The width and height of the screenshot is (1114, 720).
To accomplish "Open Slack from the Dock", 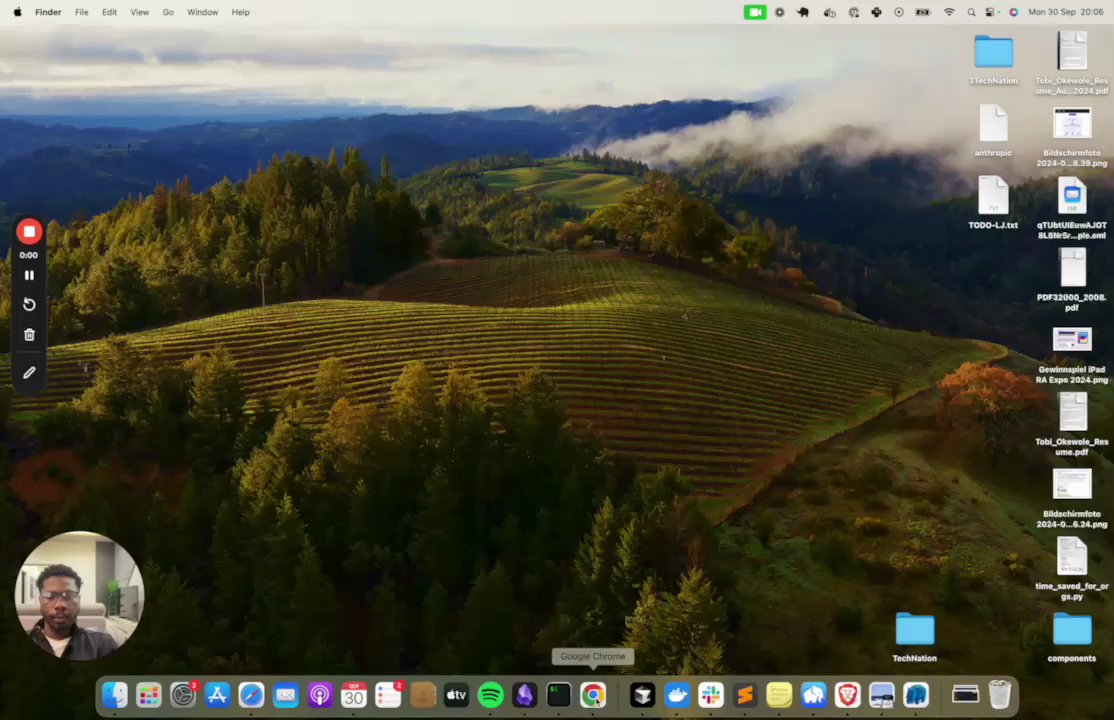I will coord(710,695).
